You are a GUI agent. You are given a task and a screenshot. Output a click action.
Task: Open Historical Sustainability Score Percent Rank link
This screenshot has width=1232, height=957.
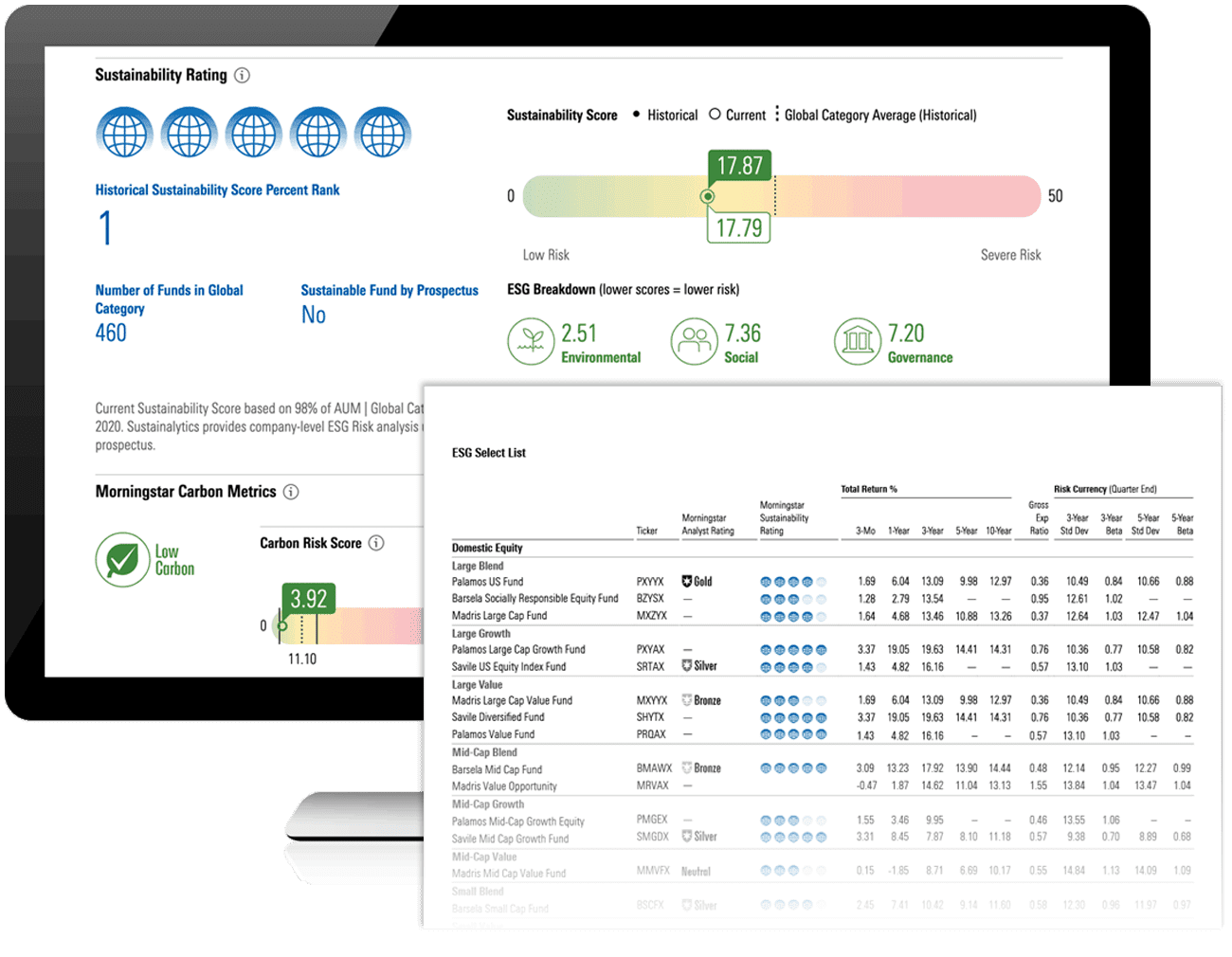coord(217,190)
